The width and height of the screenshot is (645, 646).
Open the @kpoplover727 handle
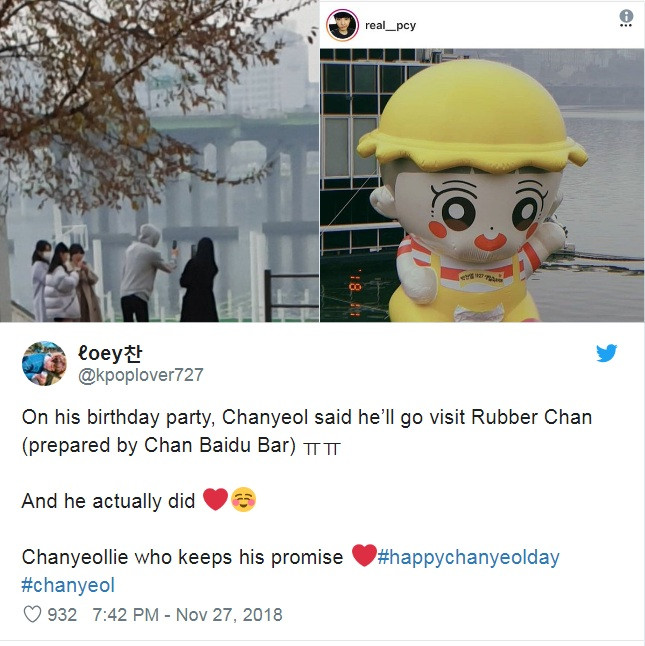tap(140, 375)
